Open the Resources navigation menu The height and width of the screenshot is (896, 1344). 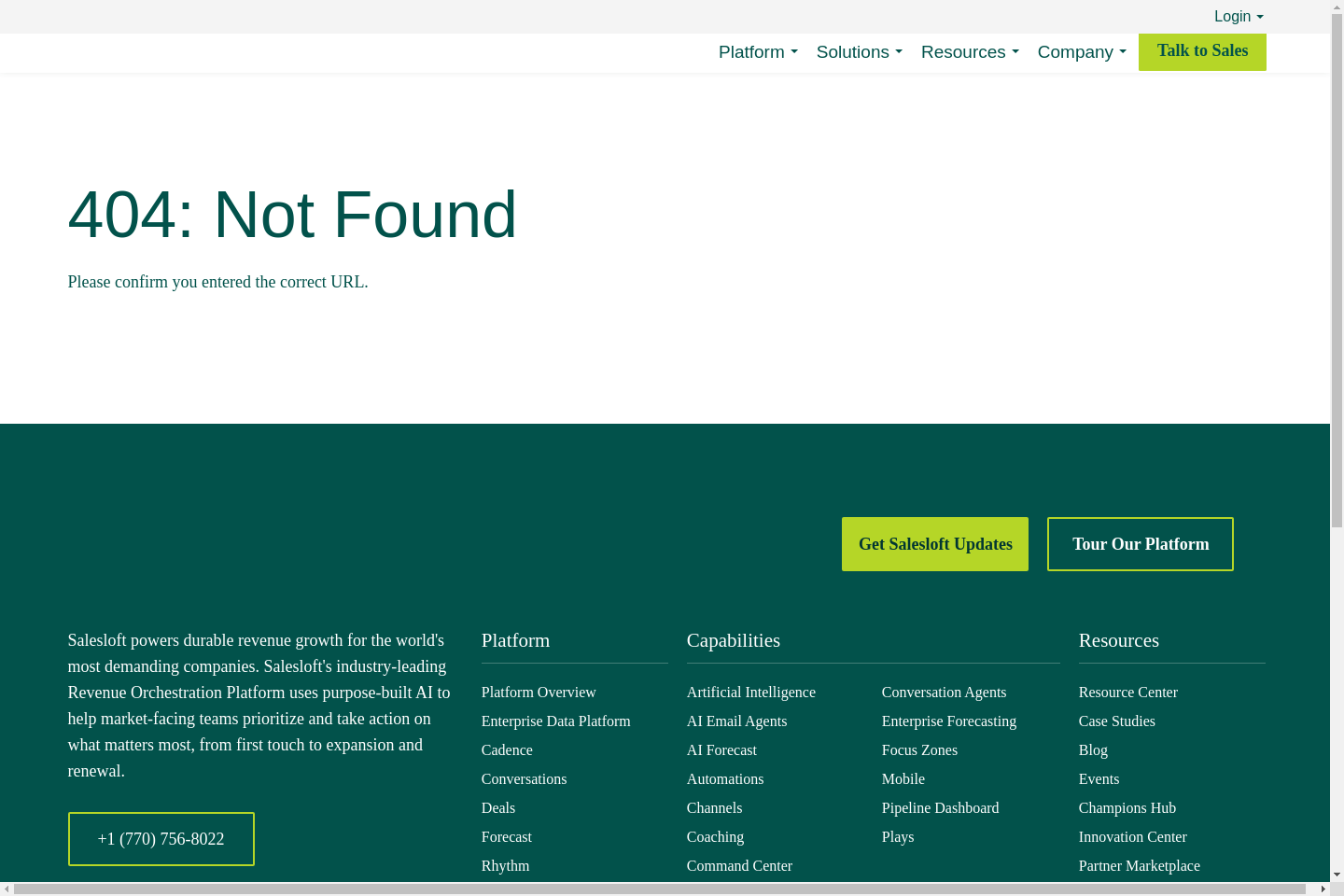tap(969, 52)
